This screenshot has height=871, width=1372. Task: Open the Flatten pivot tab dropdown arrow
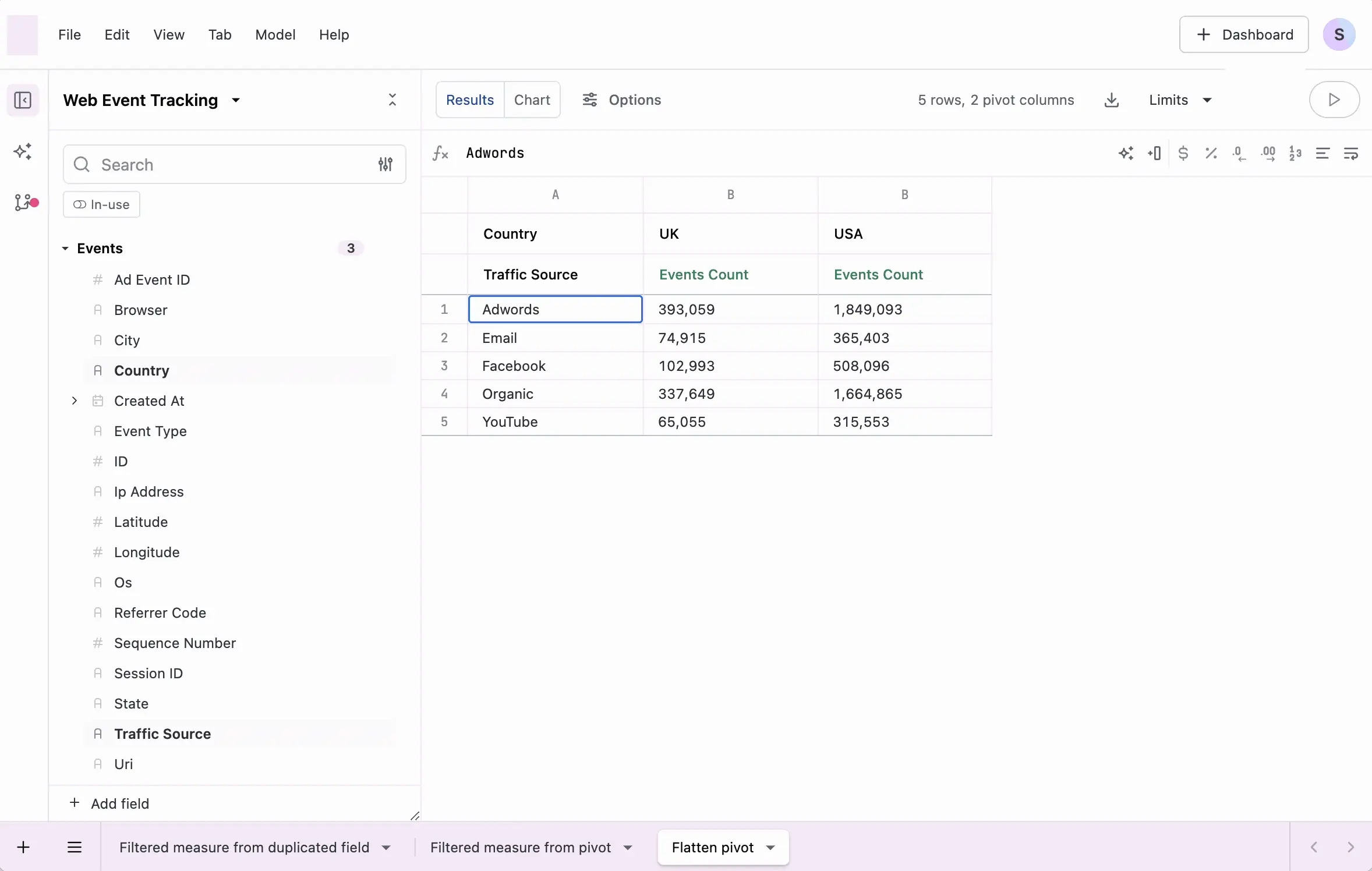click(x=770, y=848)
